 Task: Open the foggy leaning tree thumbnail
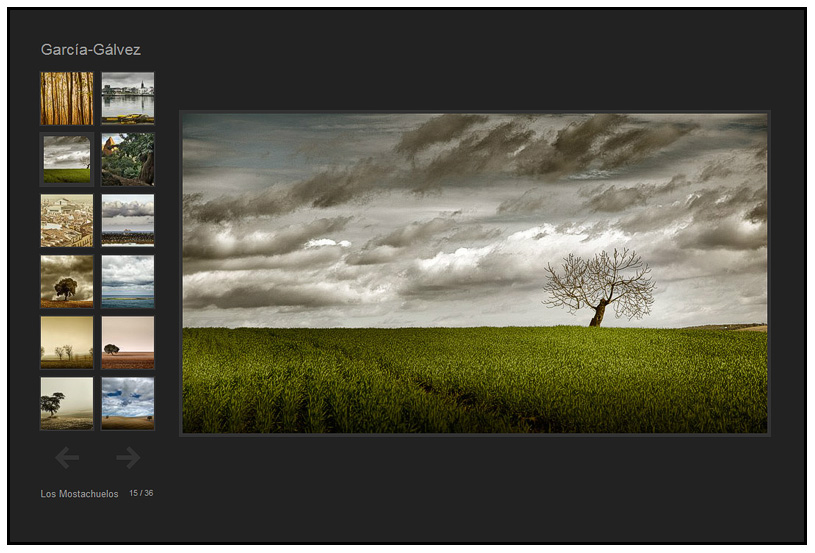click(67, 404)
